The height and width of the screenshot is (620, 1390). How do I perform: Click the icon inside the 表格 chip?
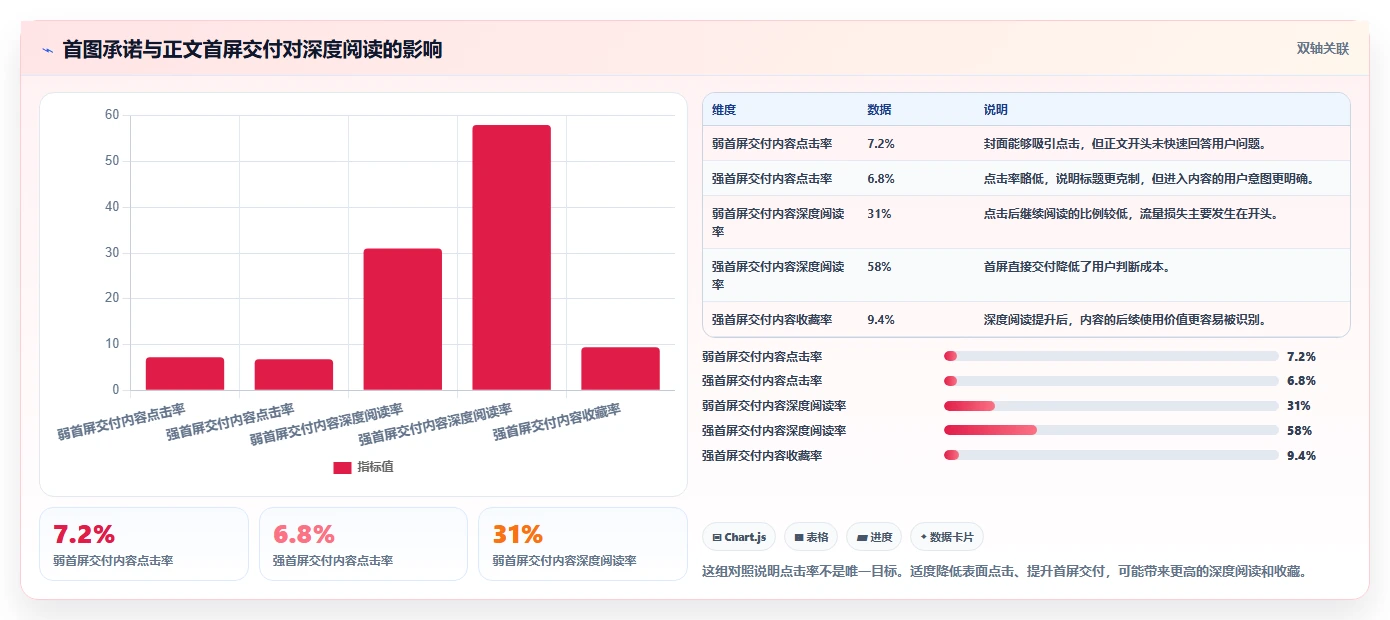(x=798, y=537)
